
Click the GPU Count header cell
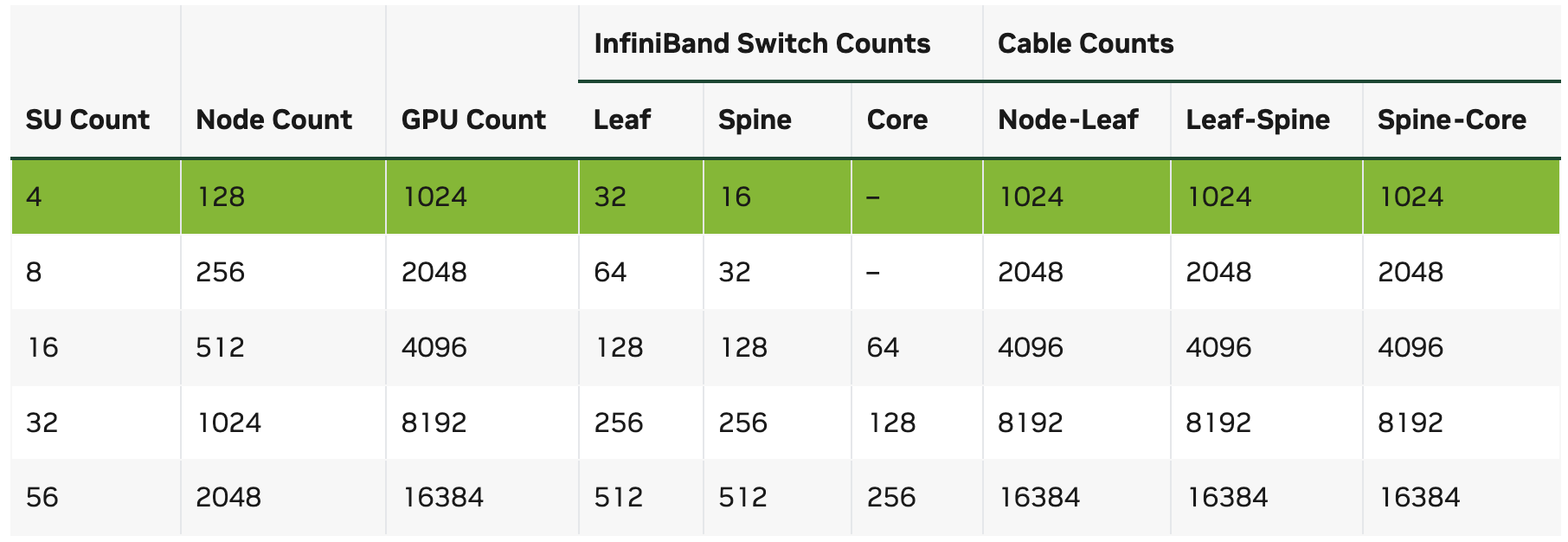(x=473, y=119)
